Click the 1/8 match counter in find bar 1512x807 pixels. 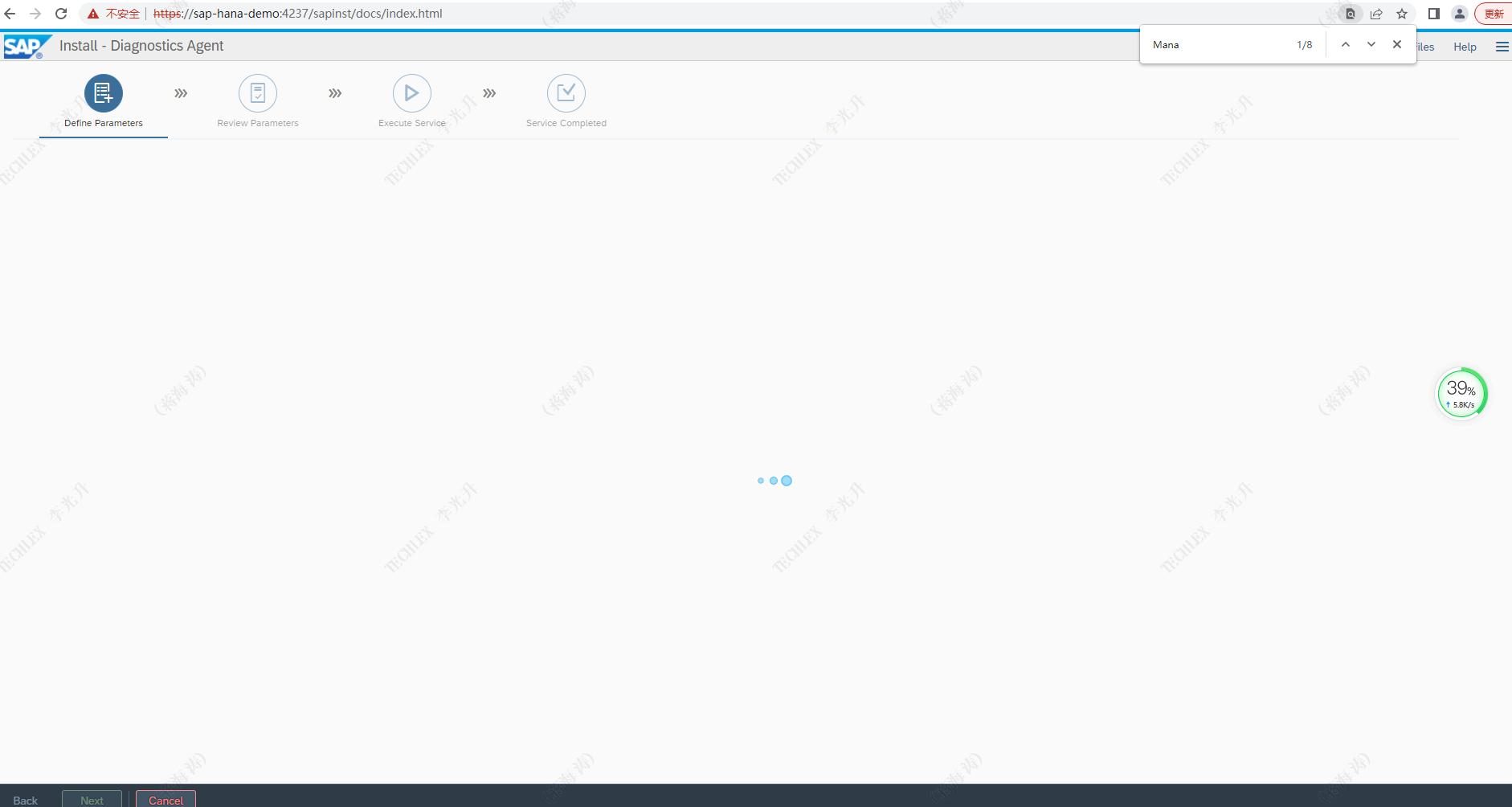[x=1305, y=45]
